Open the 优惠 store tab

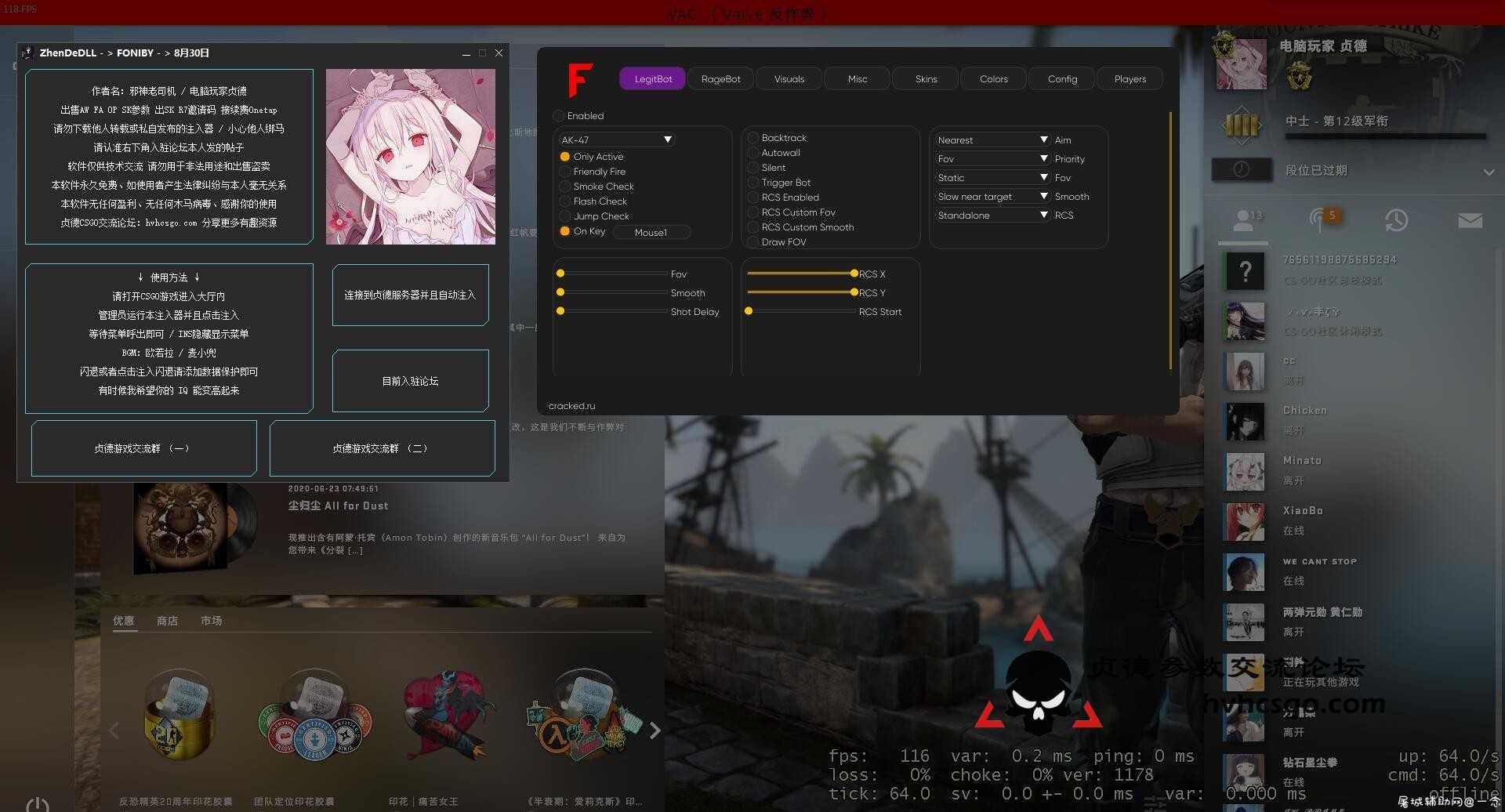pyautogui.click(x=123, y=621)
